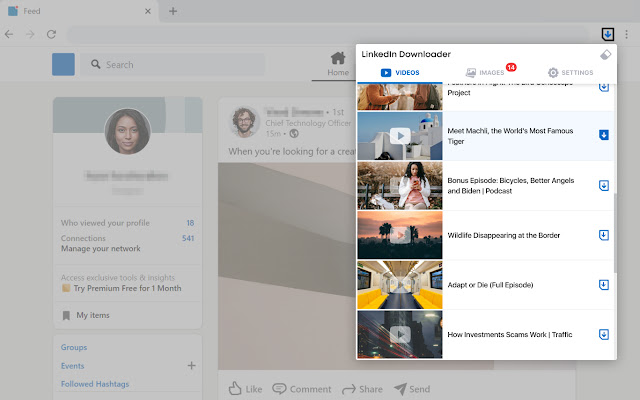Click the 14 badge on Images tab
The width and height of the screenshot is (640, 400).
click(x=511, y=67)
